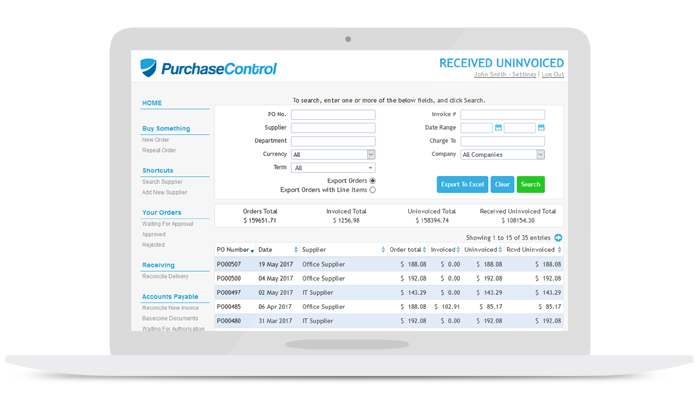Click the Supplier input field
Image resolution: width=700 pixels, height=400 pixels.
(333, 128)
